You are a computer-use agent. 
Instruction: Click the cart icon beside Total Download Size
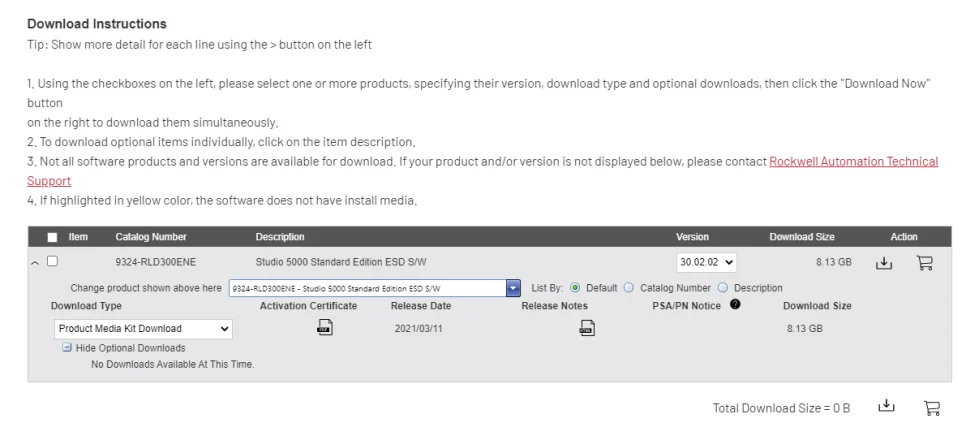pyautogui.click(x=931, y=407)
